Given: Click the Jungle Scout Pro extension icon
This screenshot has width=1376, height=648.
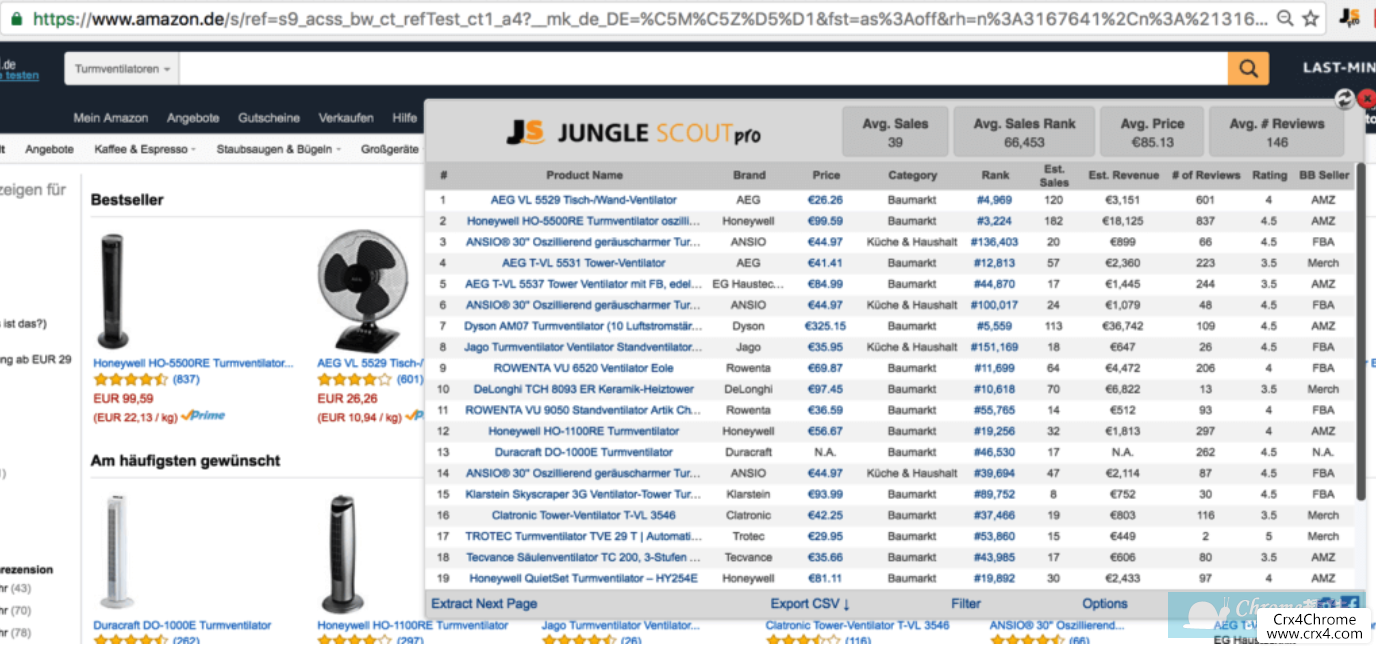Looking at the screenshot, I should 1349,17.
